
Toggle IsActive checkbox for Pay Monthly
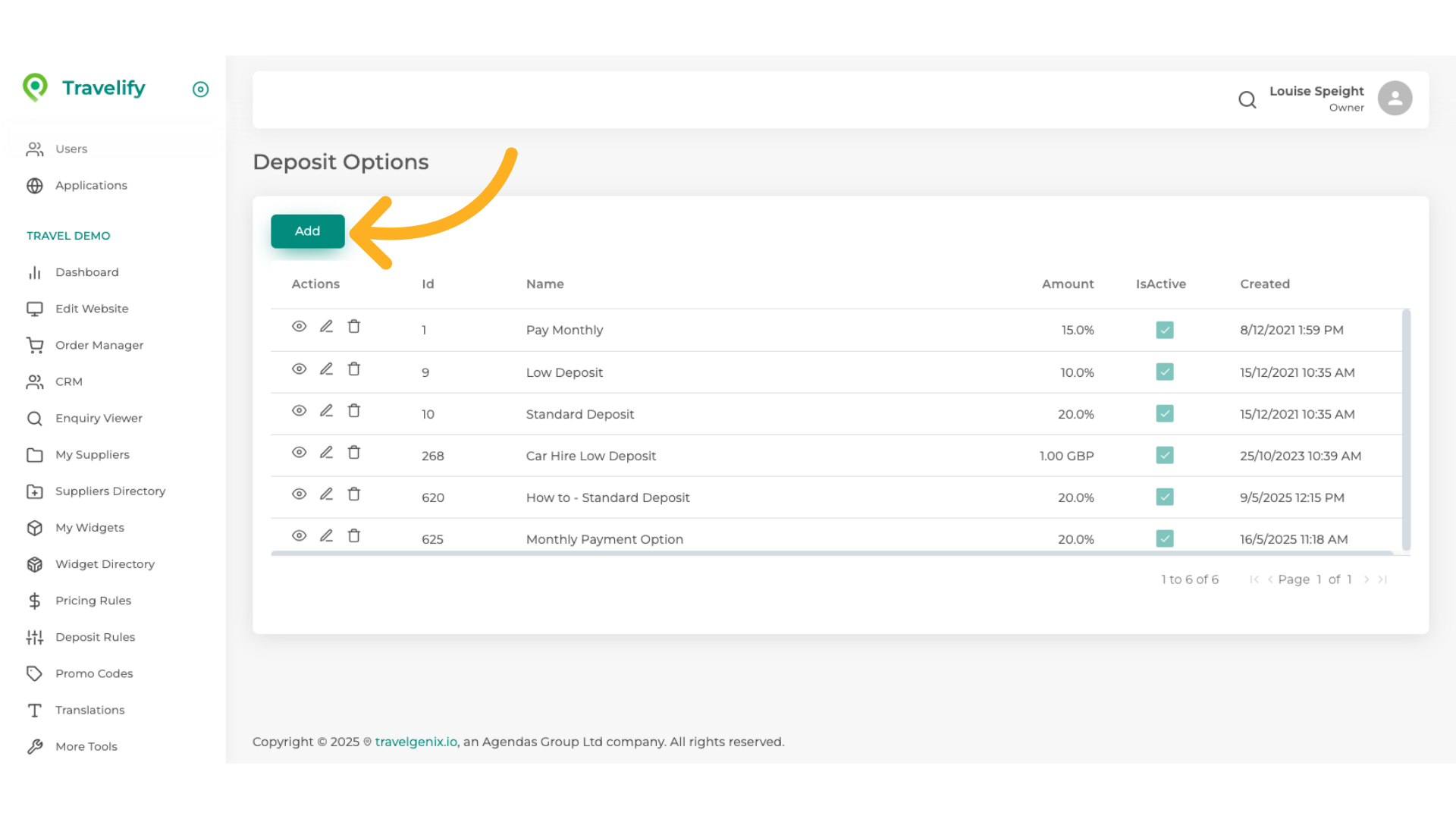[1165, 330]
